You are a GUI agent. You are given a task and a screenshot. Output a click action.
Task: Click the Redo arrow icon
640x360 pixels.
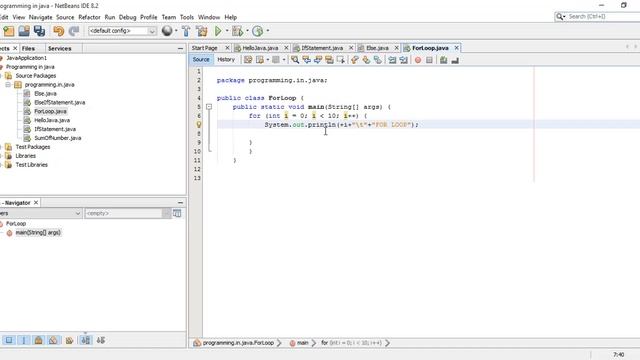pos(74,31)
